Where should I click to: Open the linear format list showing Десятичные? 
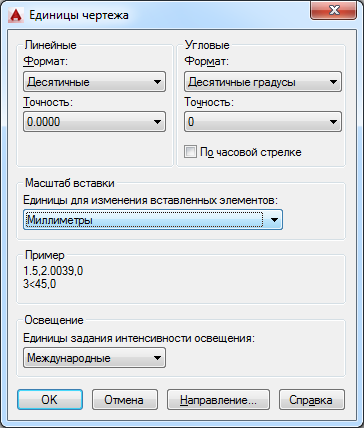(94, 82)
